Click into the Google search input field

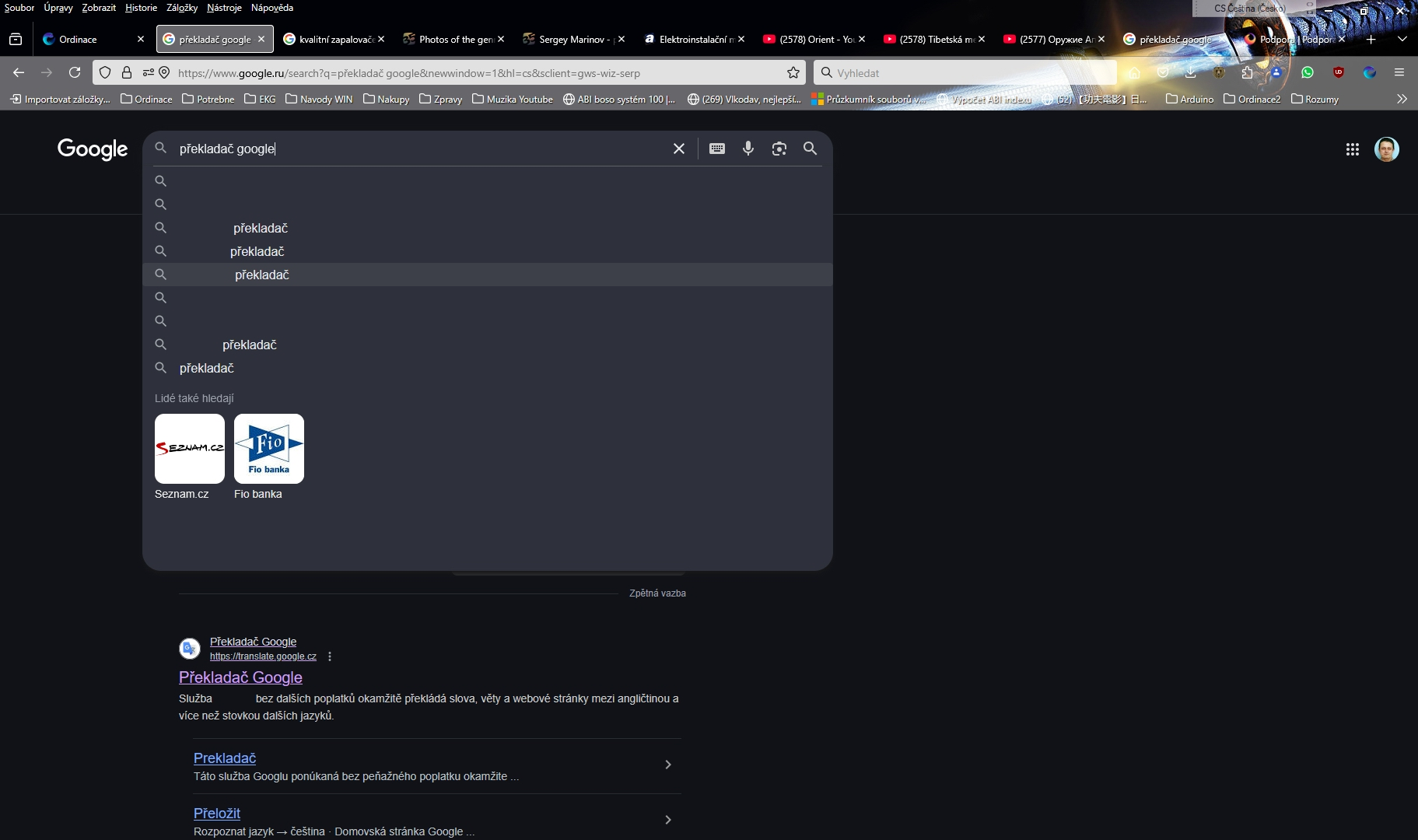(x=420, y=149)
